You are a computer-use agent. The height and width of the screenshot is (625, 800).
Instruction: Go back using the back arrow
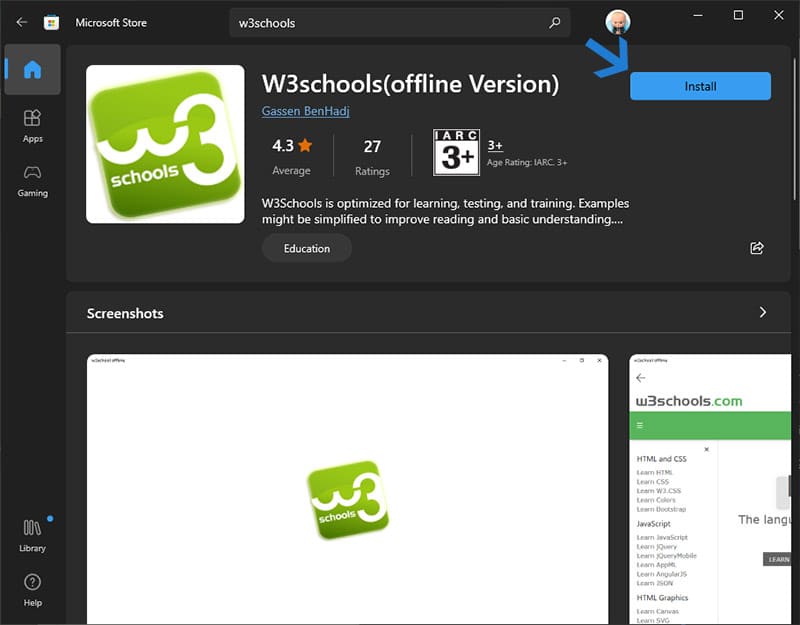click(21, 22)
